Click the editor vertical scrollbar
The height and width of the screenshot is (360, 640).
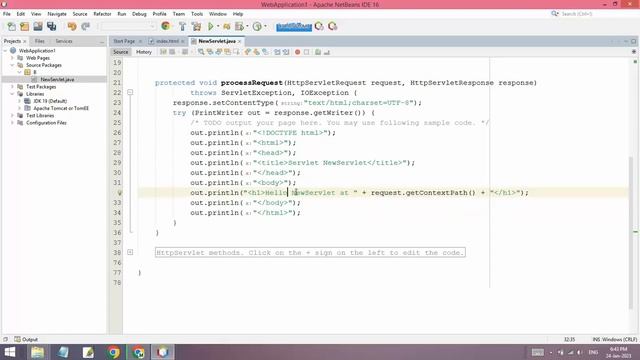point(631,233)
